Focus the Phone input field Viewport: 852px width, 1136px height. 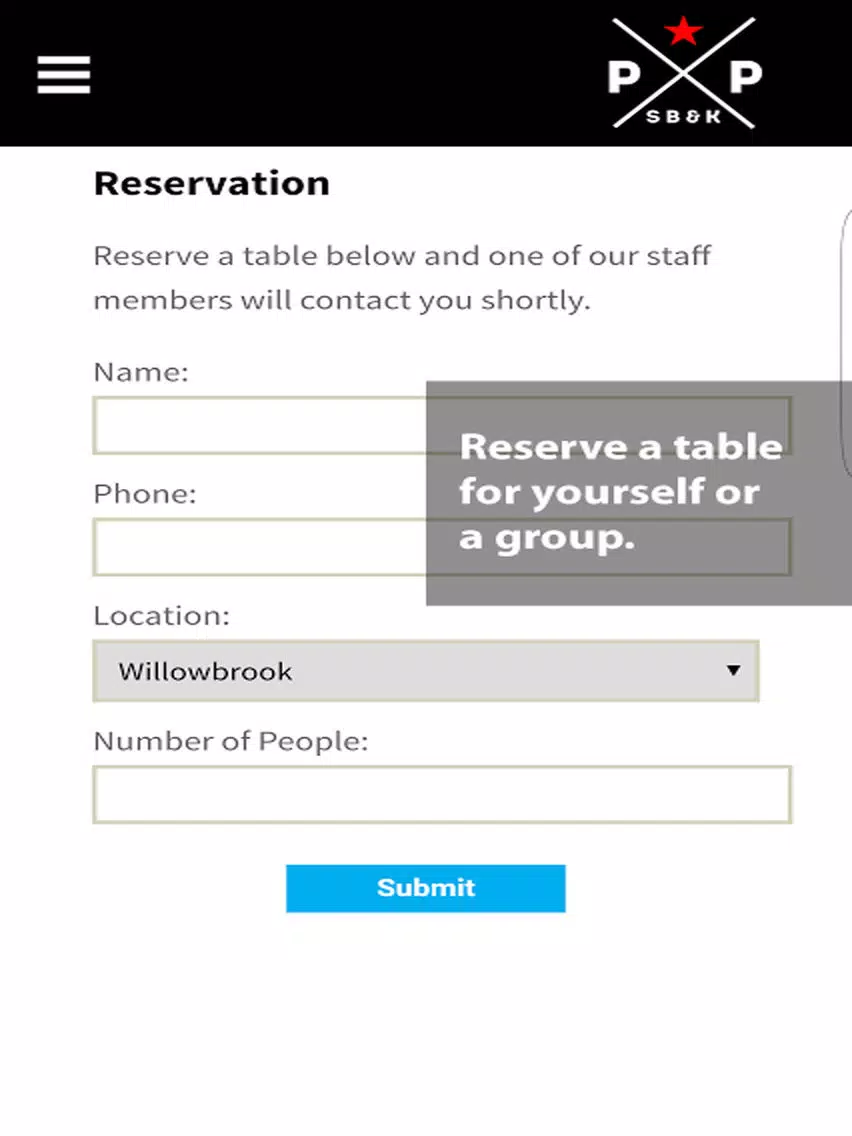tap(259, 548)
